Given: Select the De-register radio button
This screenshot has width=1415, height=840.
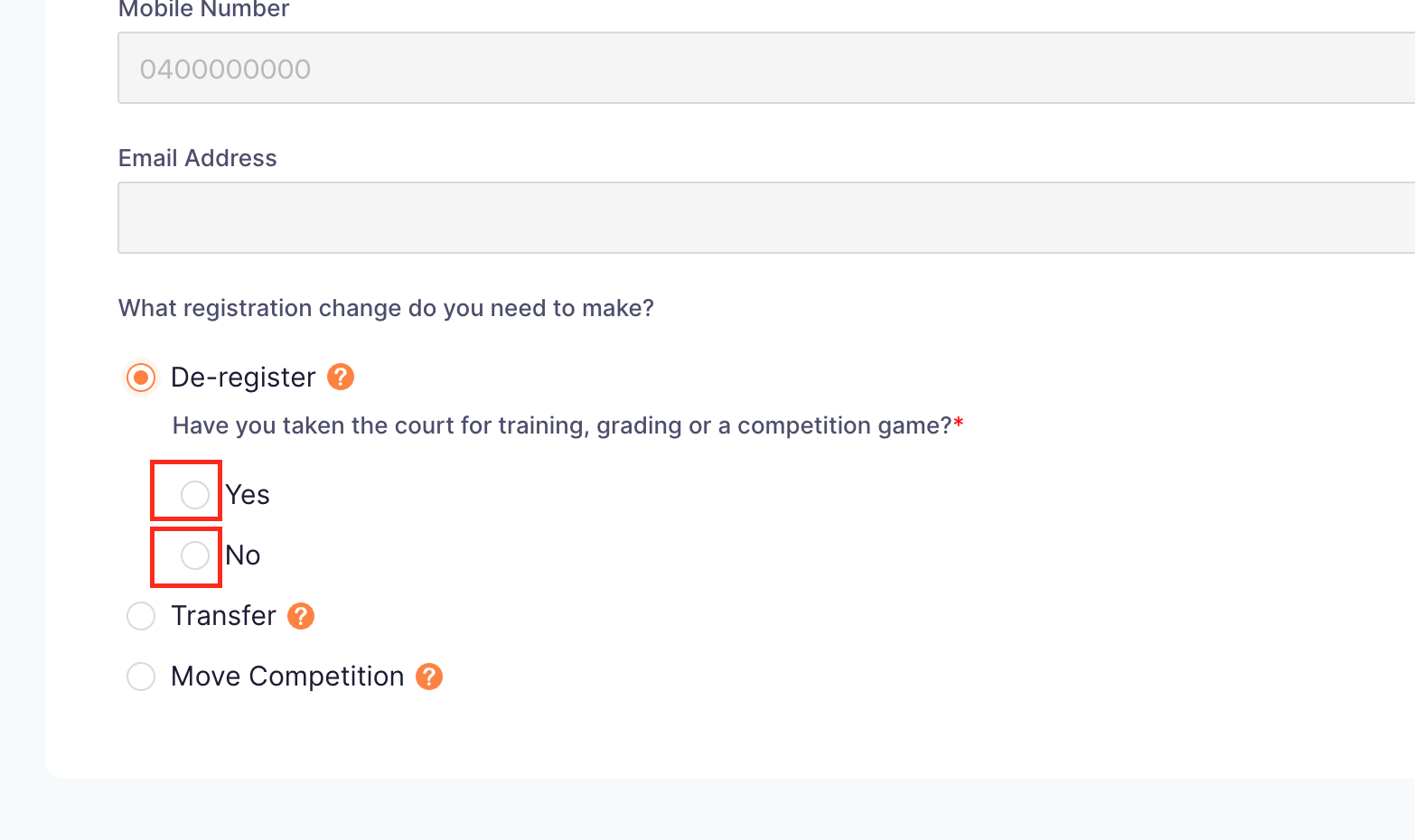Looking at the screenshot, I should pyautogui.click(x=141, y=377).
